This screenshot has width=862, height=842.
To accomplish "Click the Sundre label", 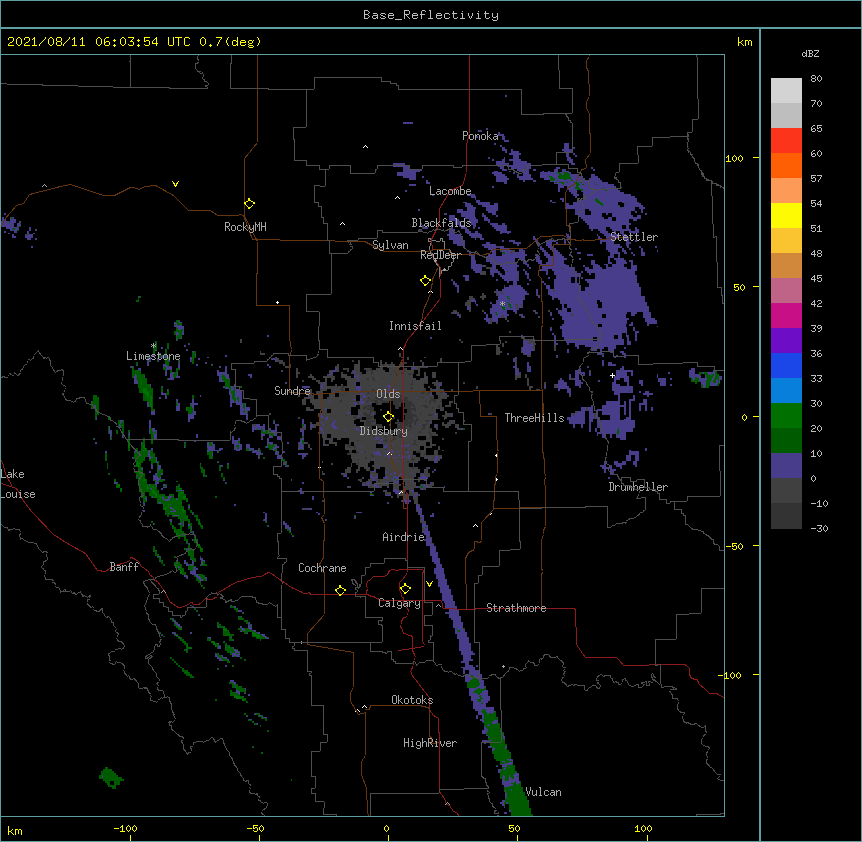I will pyautogui.click(x=292, y=391).
